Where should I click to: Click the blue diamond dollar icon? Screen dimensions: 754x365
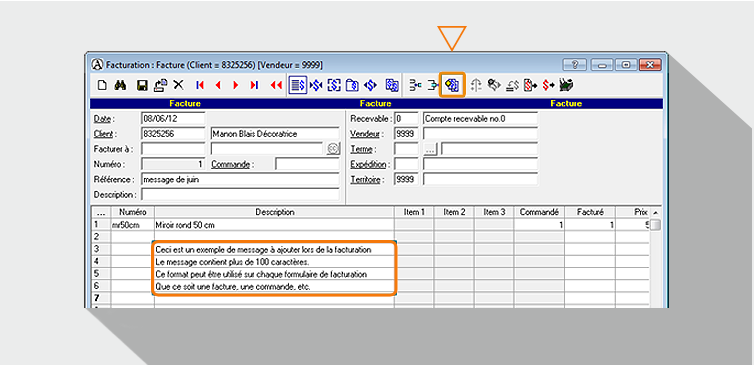[370, 86]
